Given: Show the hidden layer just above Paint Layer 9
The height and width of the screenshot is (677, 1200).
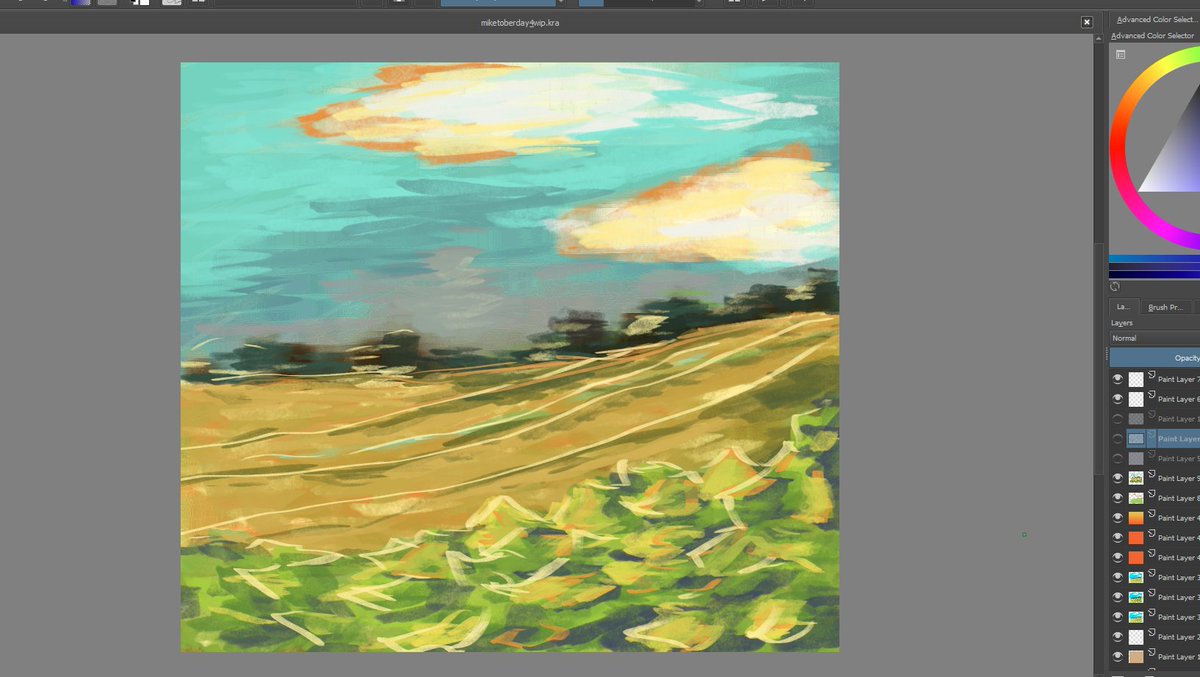Looking at the screenshot, I should click(x=1118, y=458).
